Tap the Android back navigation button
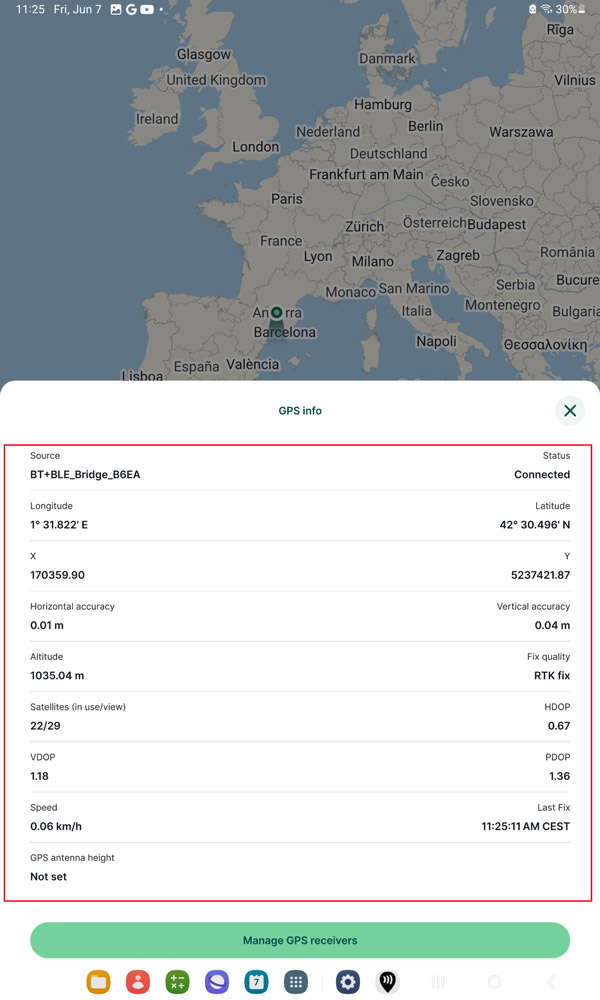 point(551,982)
